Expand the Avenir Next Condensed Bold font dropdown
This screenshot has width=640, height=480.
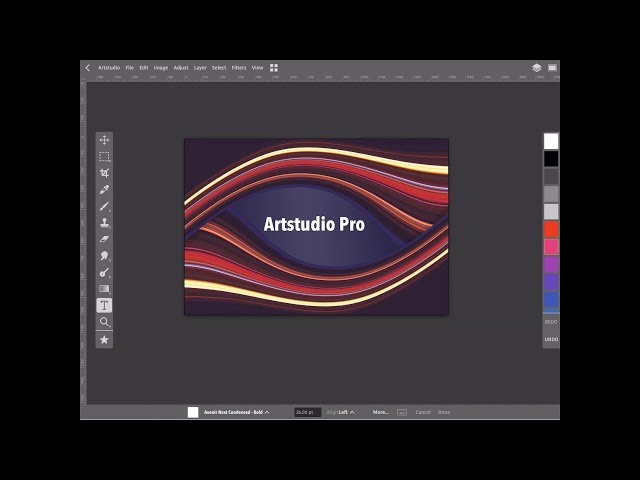(237, 412)
